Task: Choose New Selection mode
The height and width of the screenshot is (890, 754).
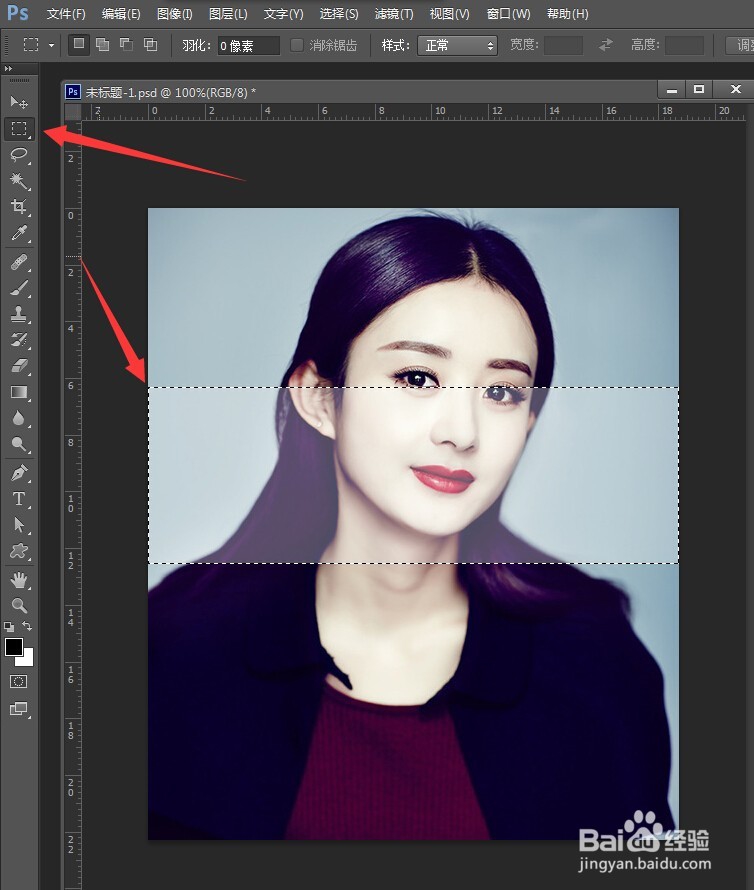Action: click(79, 44)
